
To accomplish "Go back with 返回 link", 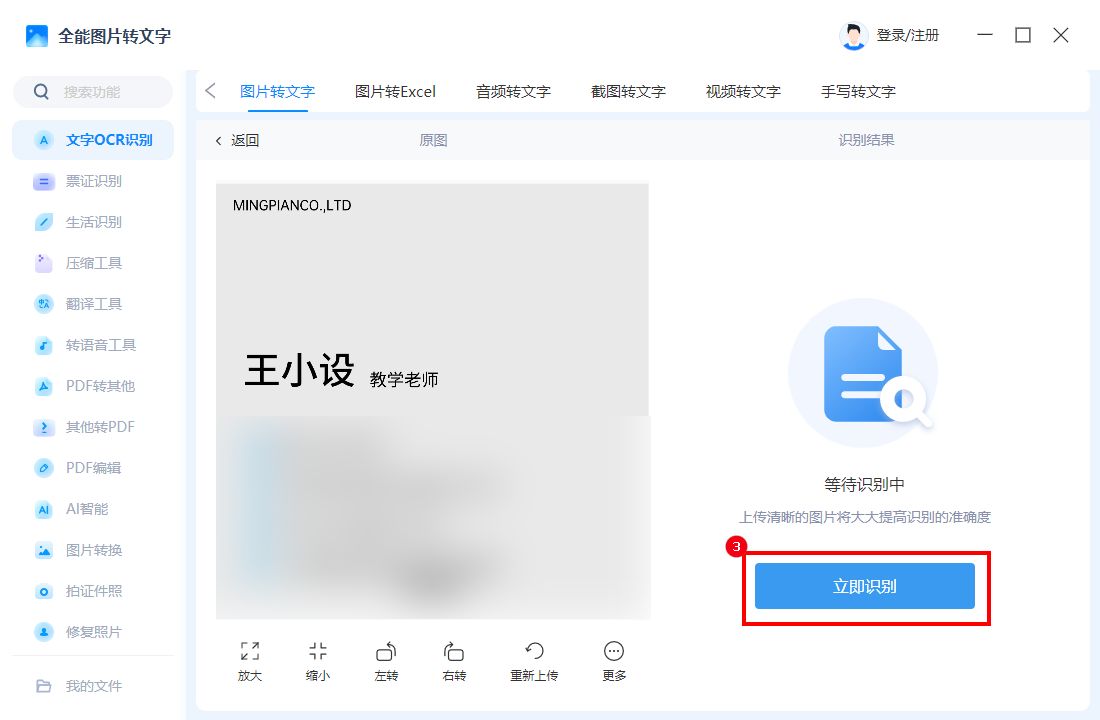I will (x=237, y=140).
